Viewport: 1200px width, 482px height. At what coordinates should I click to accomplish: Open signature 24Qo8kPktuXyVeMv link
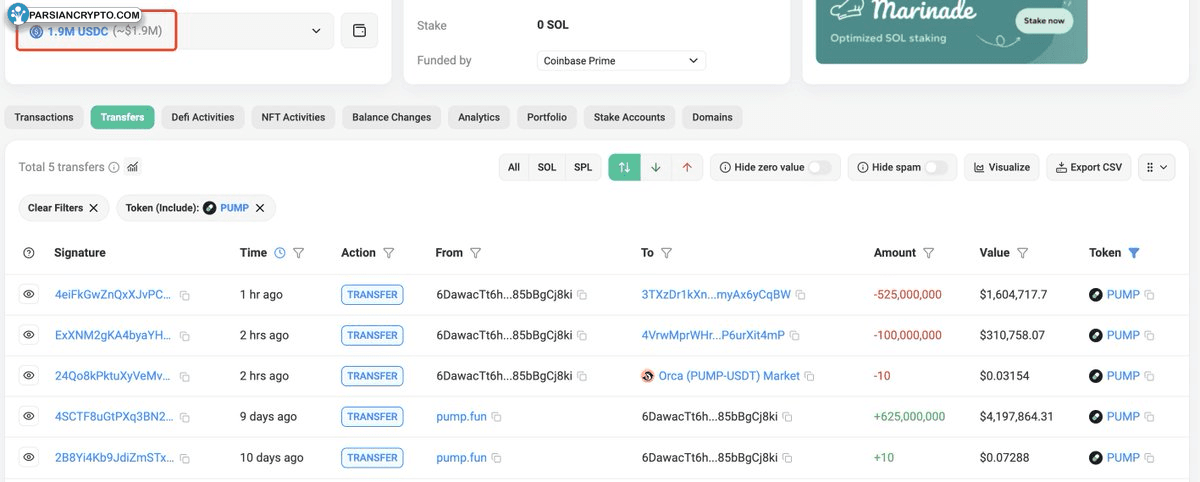pyautogui.click(x=113, y=376)
